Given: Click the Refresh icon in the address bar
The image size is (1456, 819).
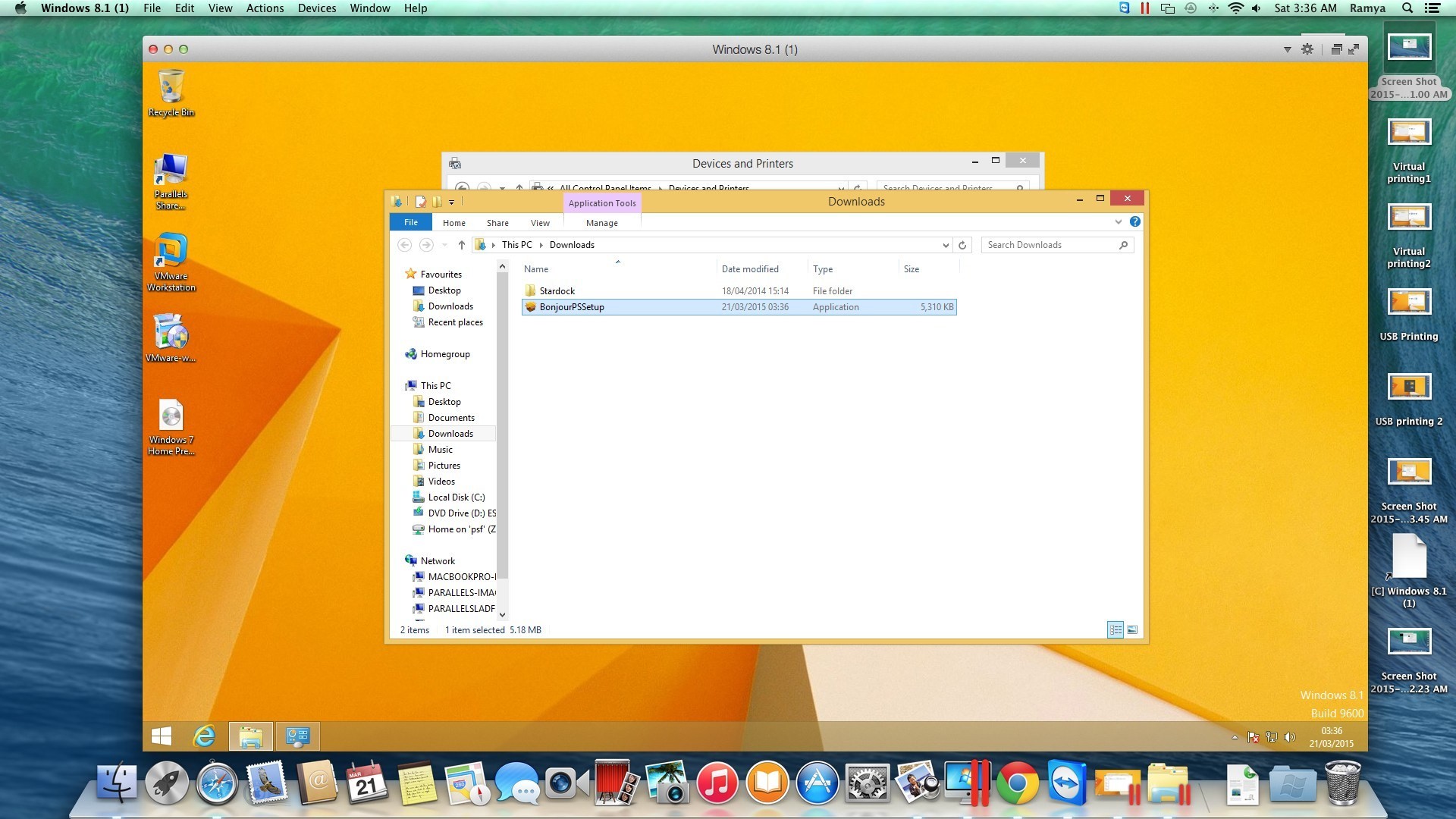Looking at the screenshot, I should 962,244.
